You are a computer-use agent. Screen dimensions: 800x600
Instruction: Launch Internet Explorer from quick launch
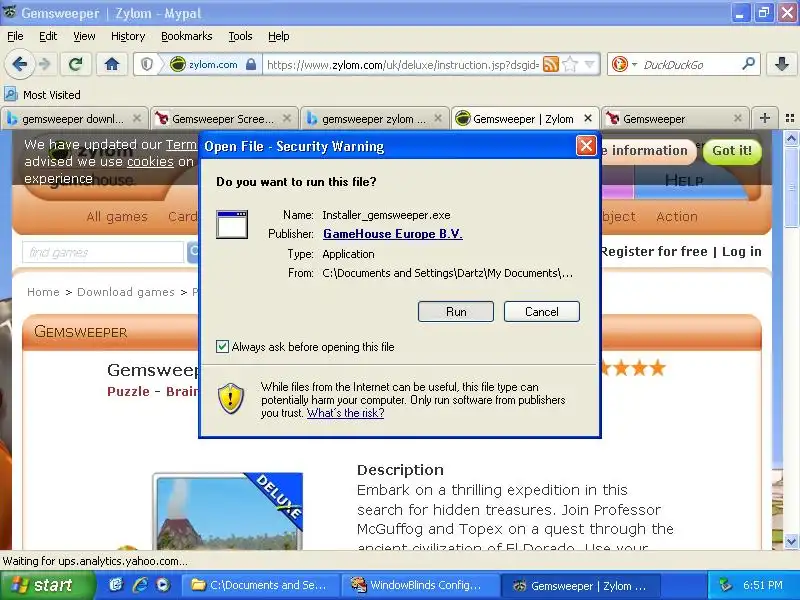(140, 585)
